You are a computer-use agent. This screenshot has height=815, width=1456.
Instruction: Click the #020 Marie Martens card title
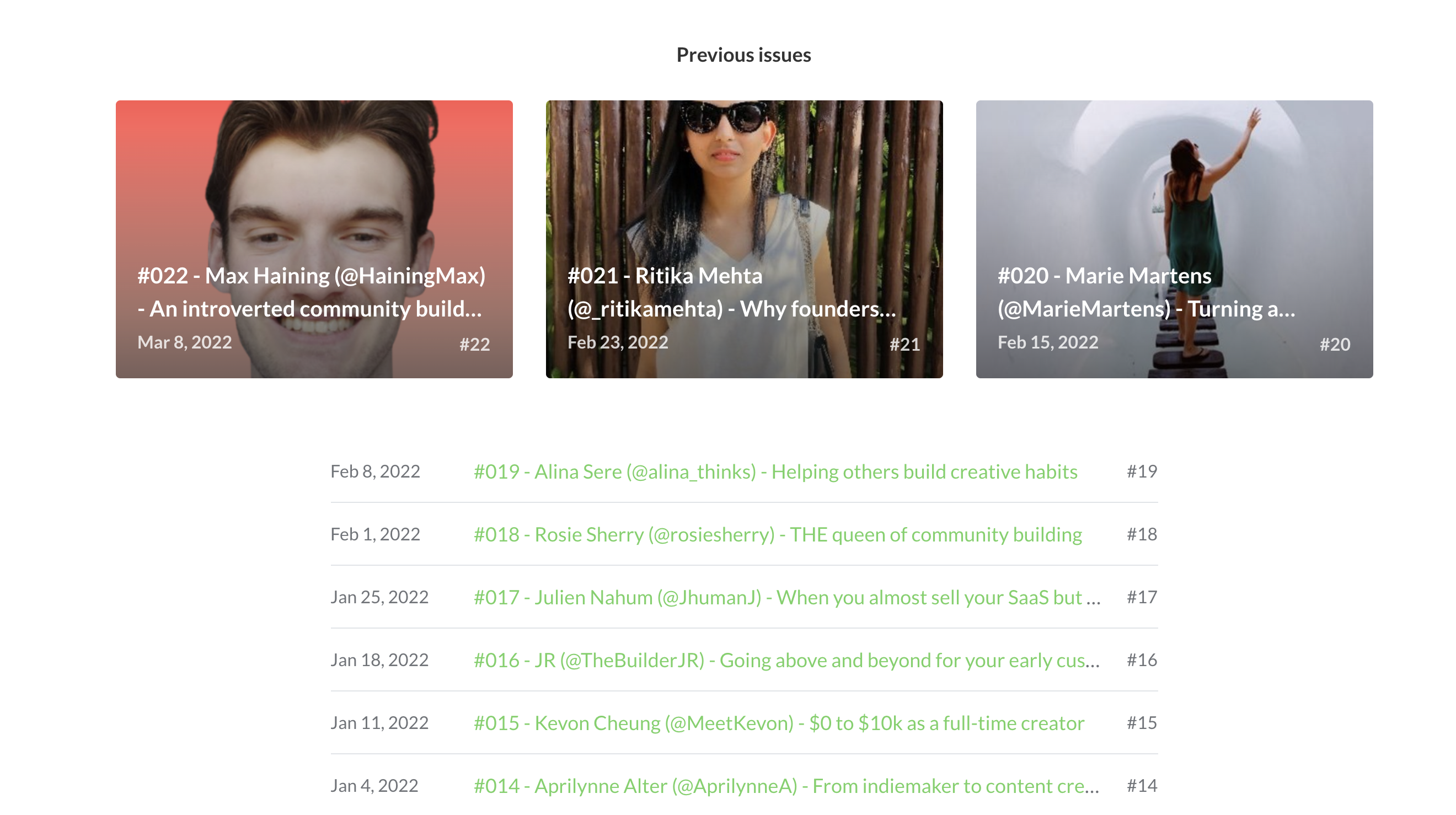coord(1146,292)
